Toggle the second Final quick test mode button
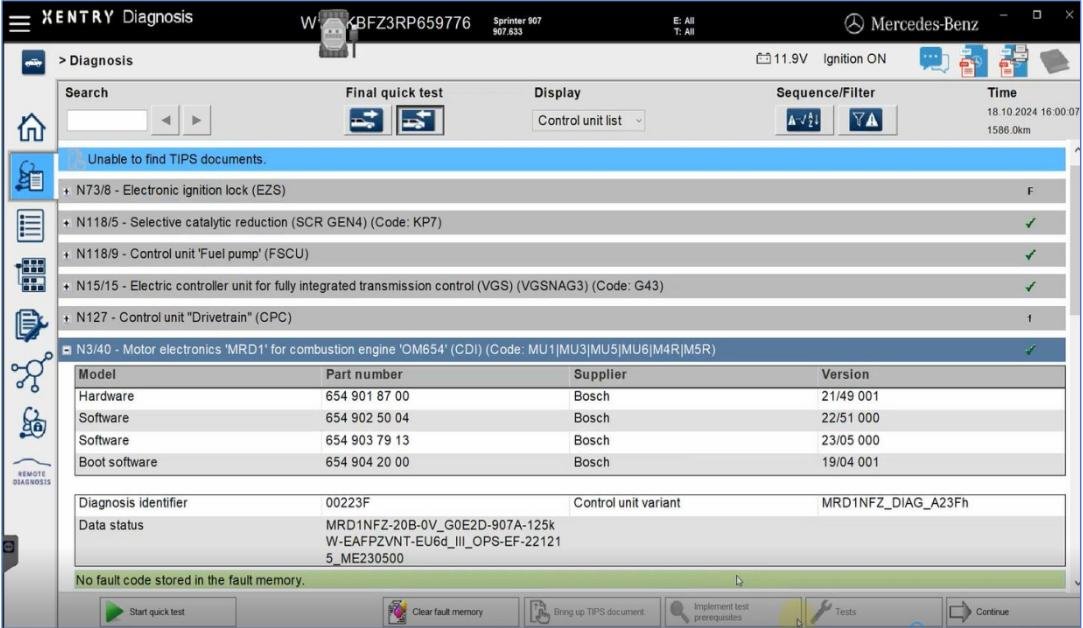This screenshot has height=628, width=1083. 420,121
